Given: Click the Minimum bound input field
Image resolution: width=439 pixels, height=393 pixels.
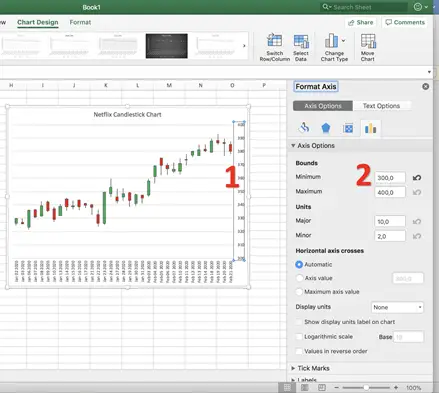Looking at the screenshot, I should pos(390,178).
